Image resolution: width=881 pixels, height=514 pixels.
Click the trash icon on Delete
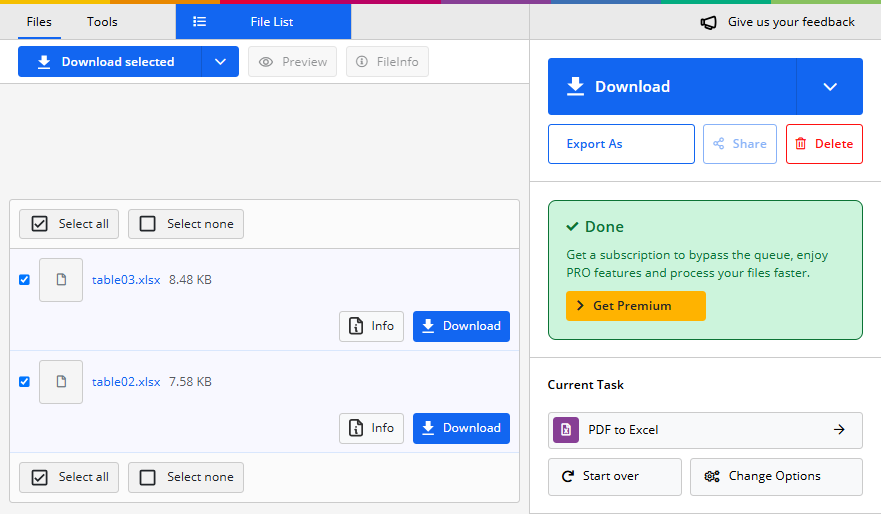coord(801,144)
